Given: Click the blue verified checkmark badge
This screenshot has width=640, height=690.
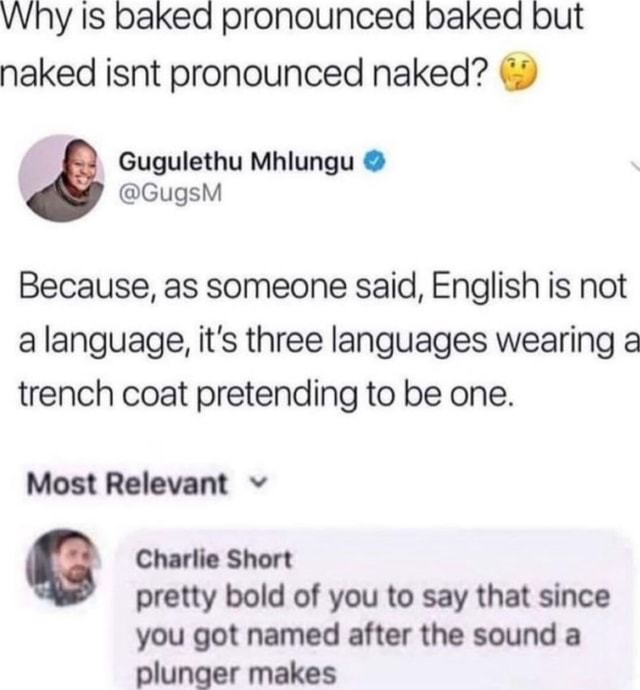Looking at the screenshot, I should pos(374,161).
